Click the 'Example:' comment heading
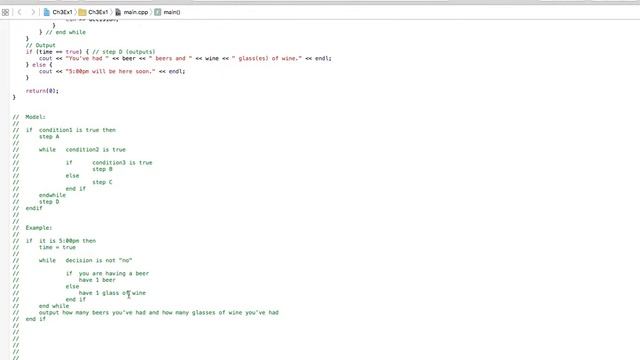Image resolution: width=640 pixels, height=360 pixels. coord(39,228)
